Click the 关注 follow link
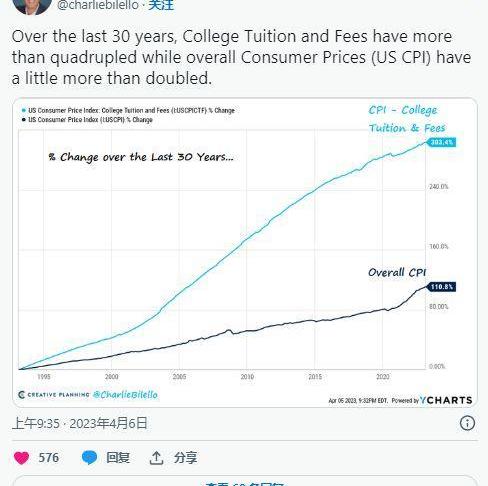Viewport: 488px width, 486px height. pyautogui.click(x=161, y=5)
